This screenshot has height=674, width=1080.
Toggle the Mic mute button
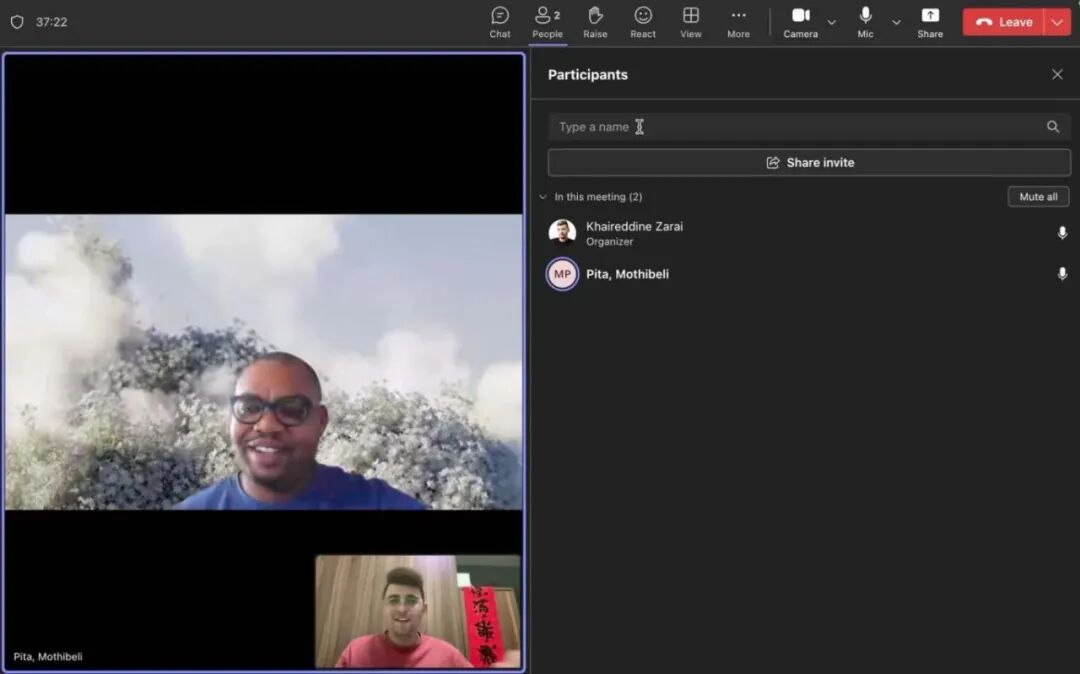coord(865,21)
